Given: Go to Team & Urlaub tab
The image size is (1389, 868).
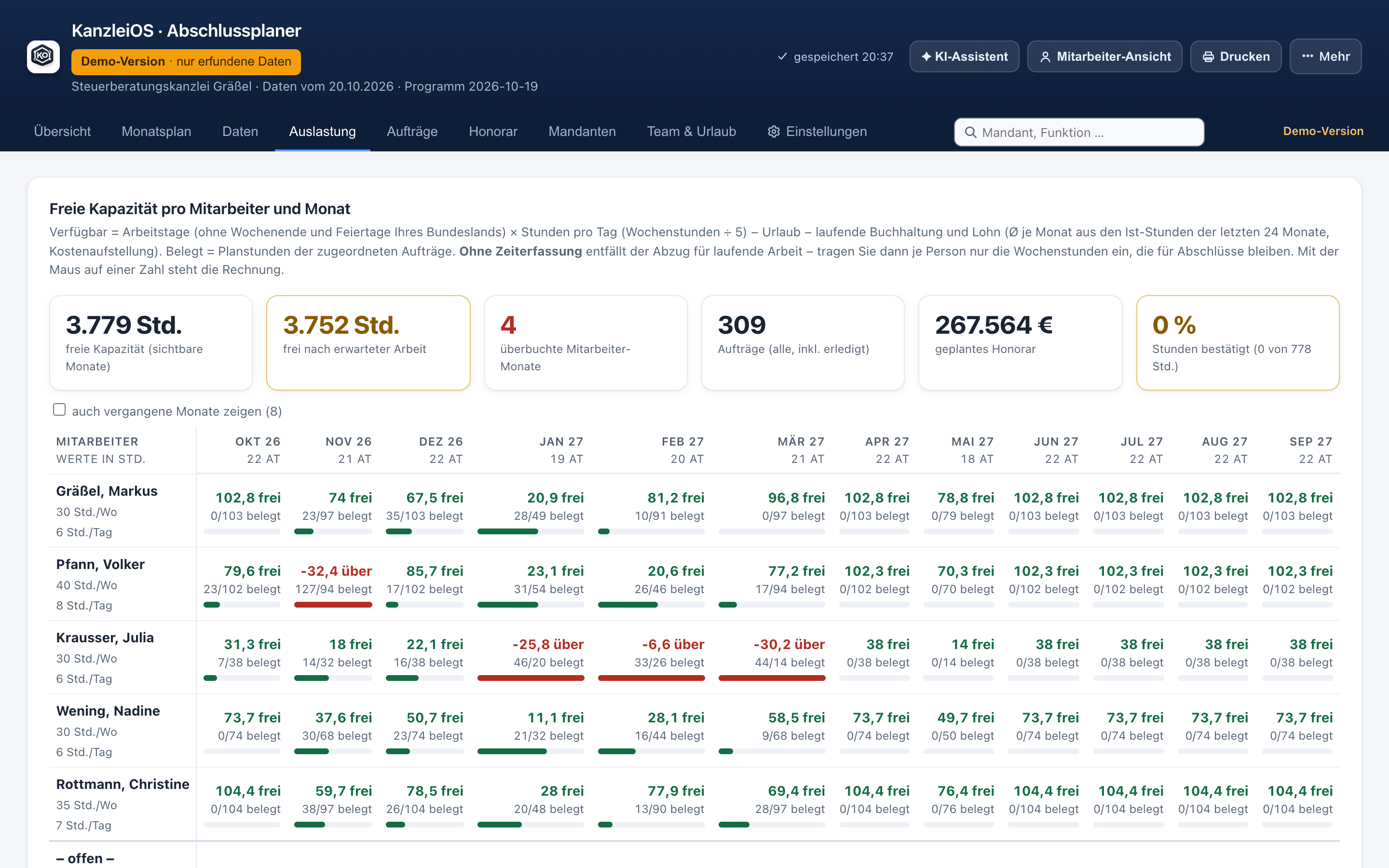Looking at the screenshot, I should (x=691, y=132).
